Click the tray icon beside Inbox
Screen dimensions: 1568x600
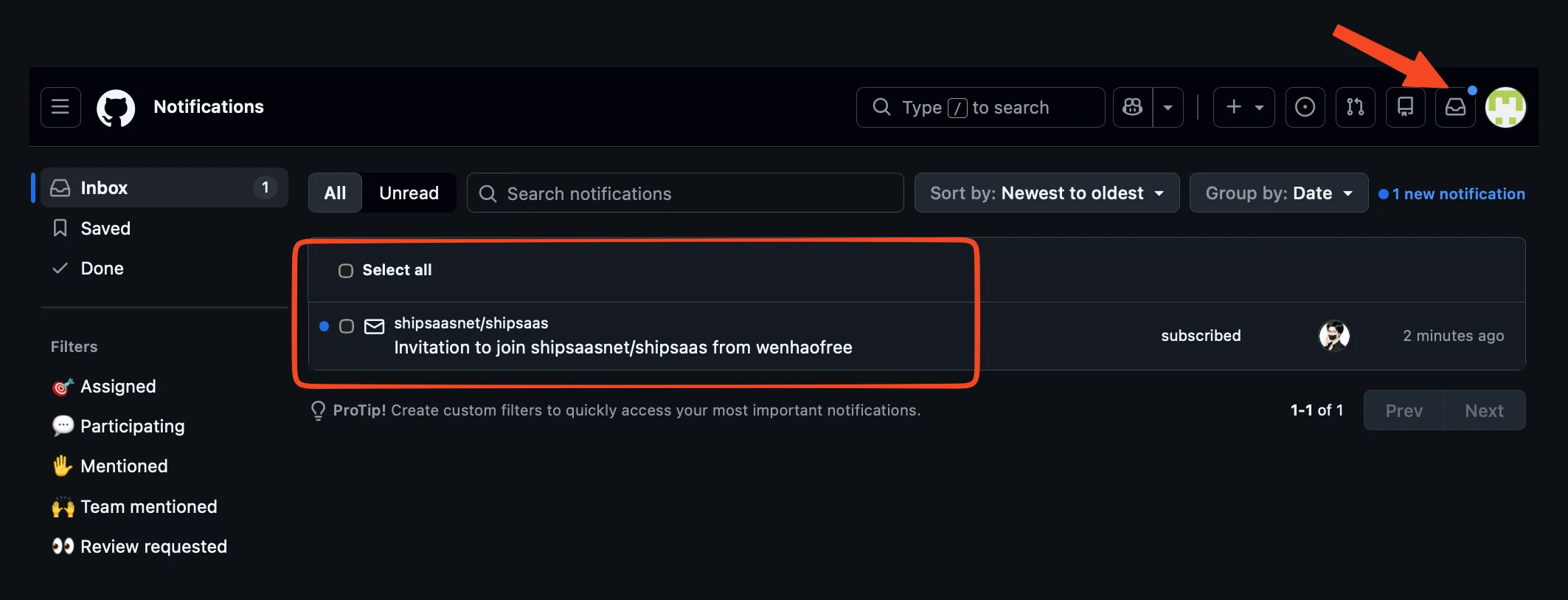tap(60, 187)
